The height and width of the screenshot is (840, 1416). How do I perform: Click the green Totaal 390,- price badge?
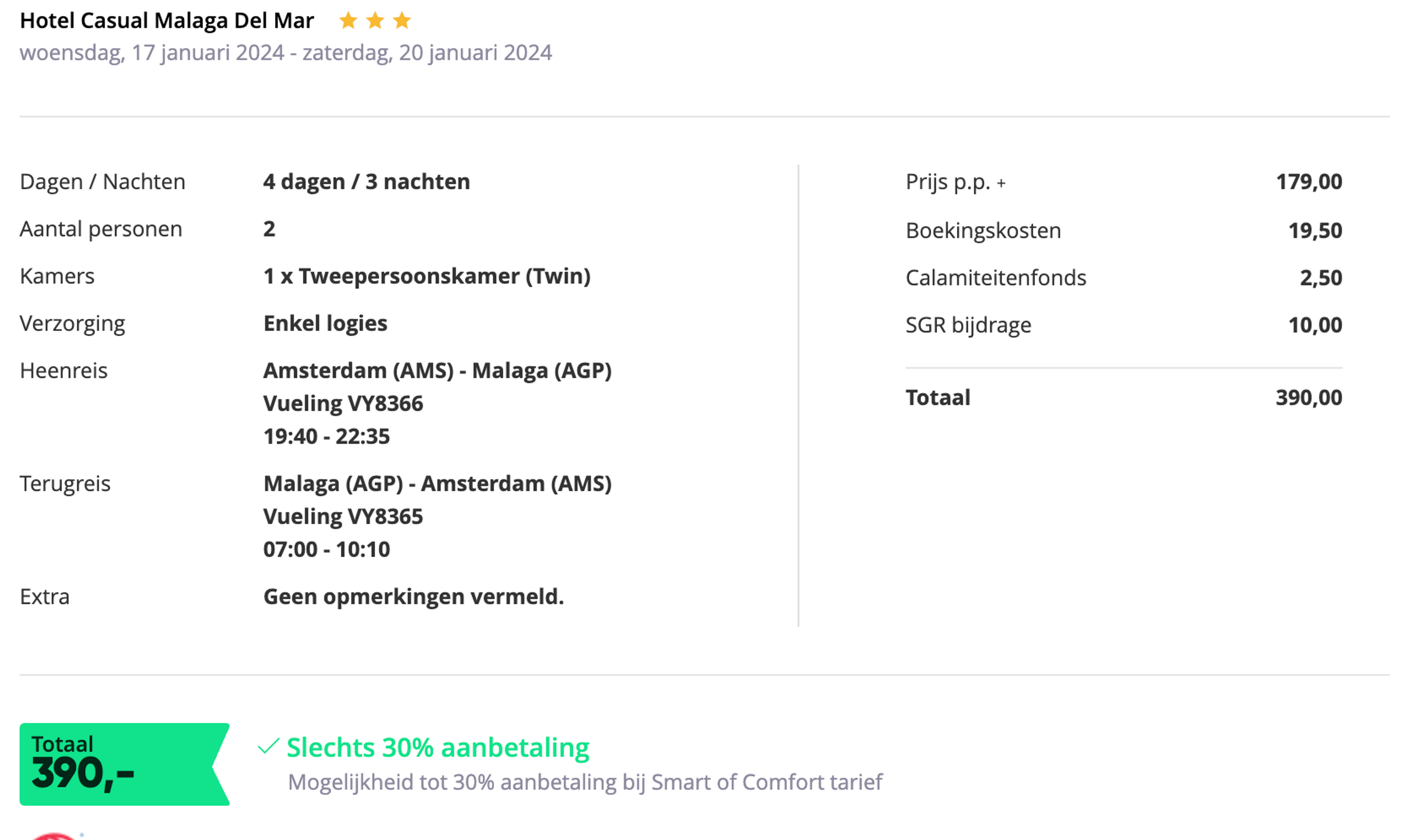(x=125, y=764)
